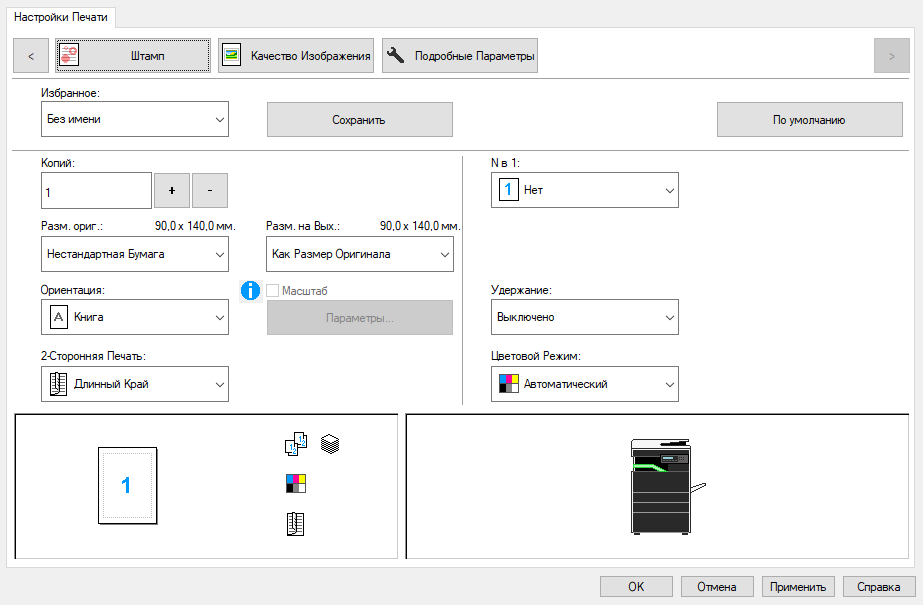Click the blue information icon
923x605 pixels.
(x=250, y=291)
